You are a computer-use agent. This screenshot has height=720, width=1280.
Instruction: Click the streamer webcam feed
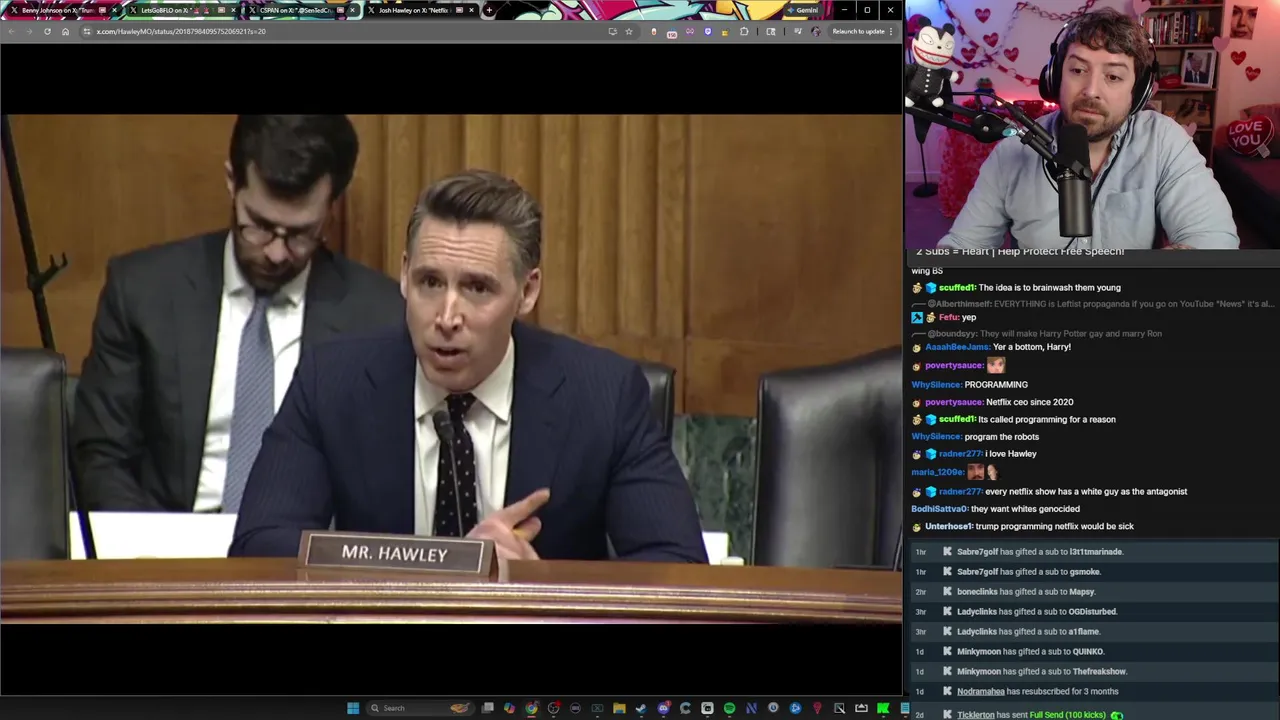(x=1092, y=124)
